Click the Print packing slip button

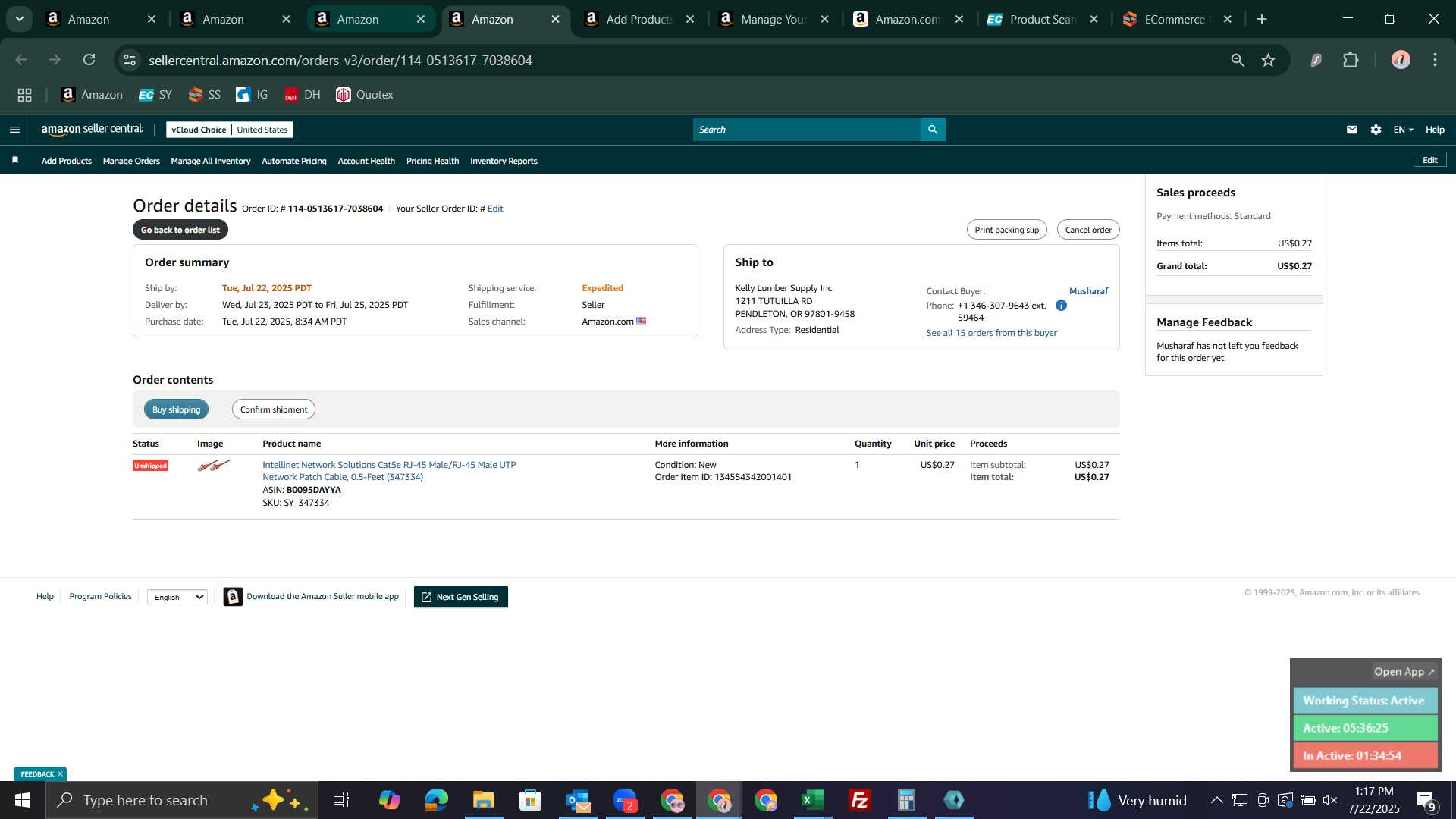pyautogui.click(x=1007, y=230)
